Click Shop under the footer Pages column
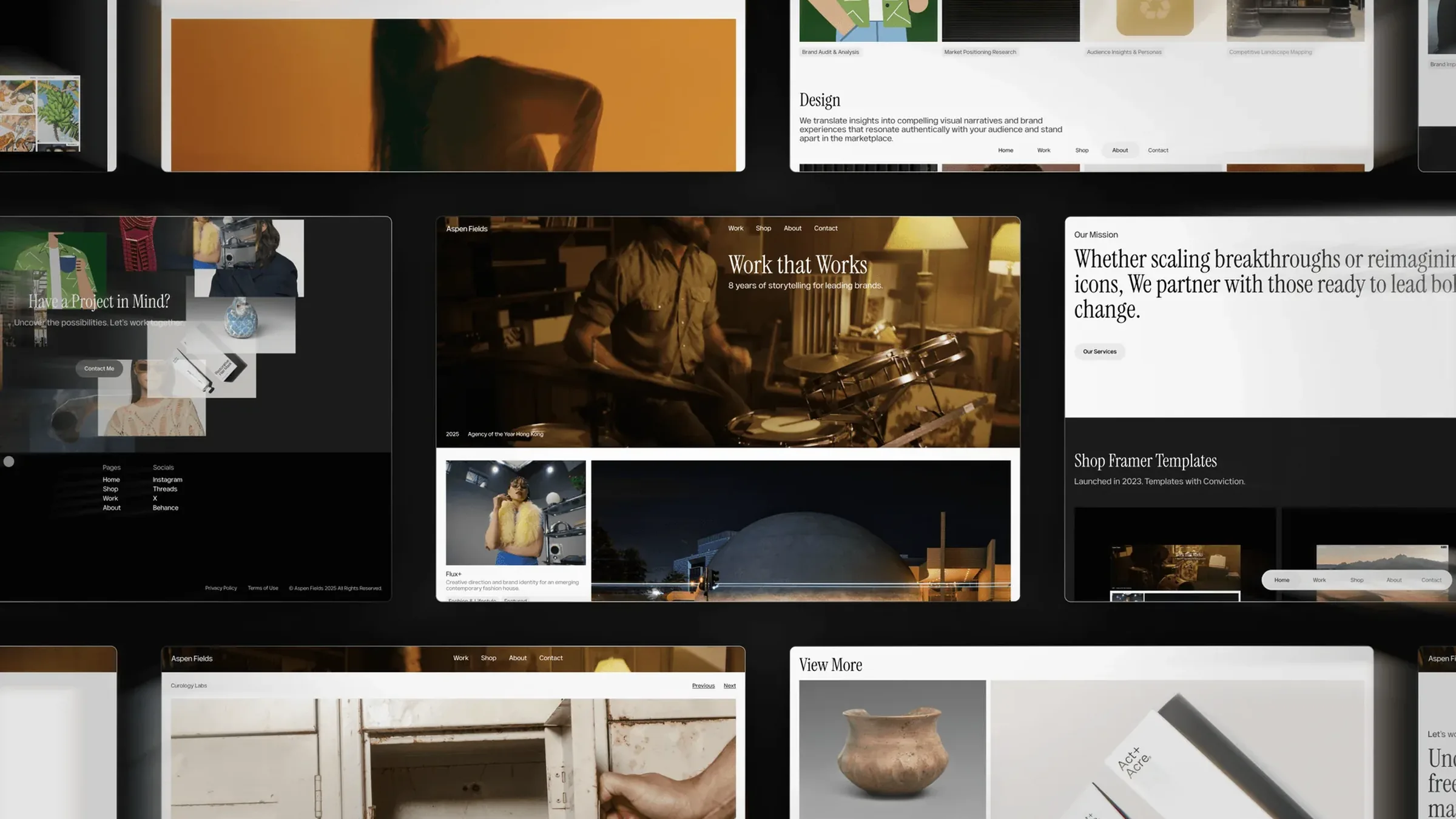Screen dimensions: 1456x819 110,489
